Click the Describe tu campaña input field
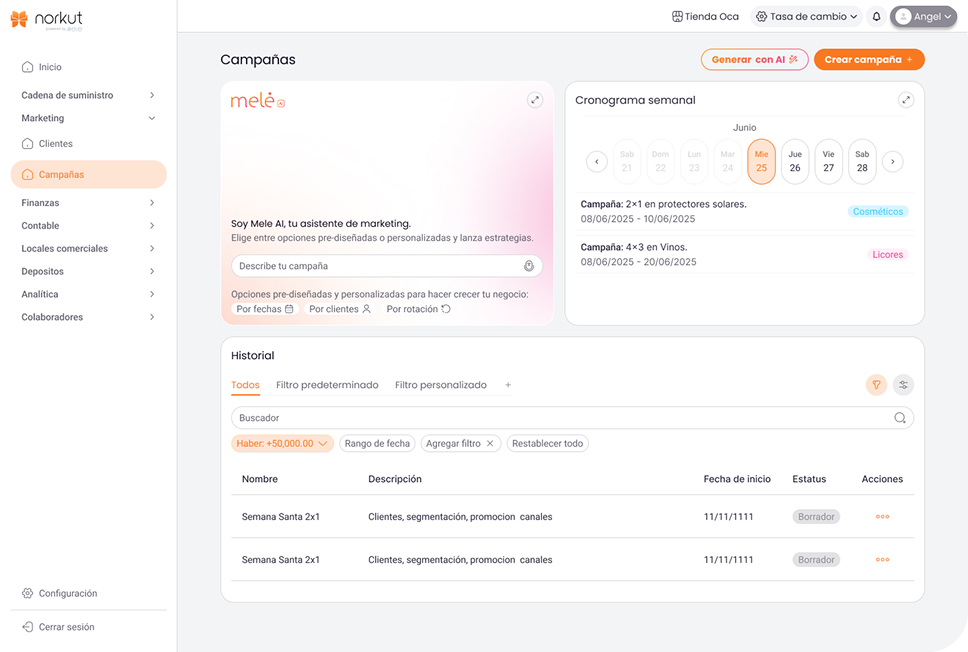This screenshot has height=652, width=968. pos(375,266)
